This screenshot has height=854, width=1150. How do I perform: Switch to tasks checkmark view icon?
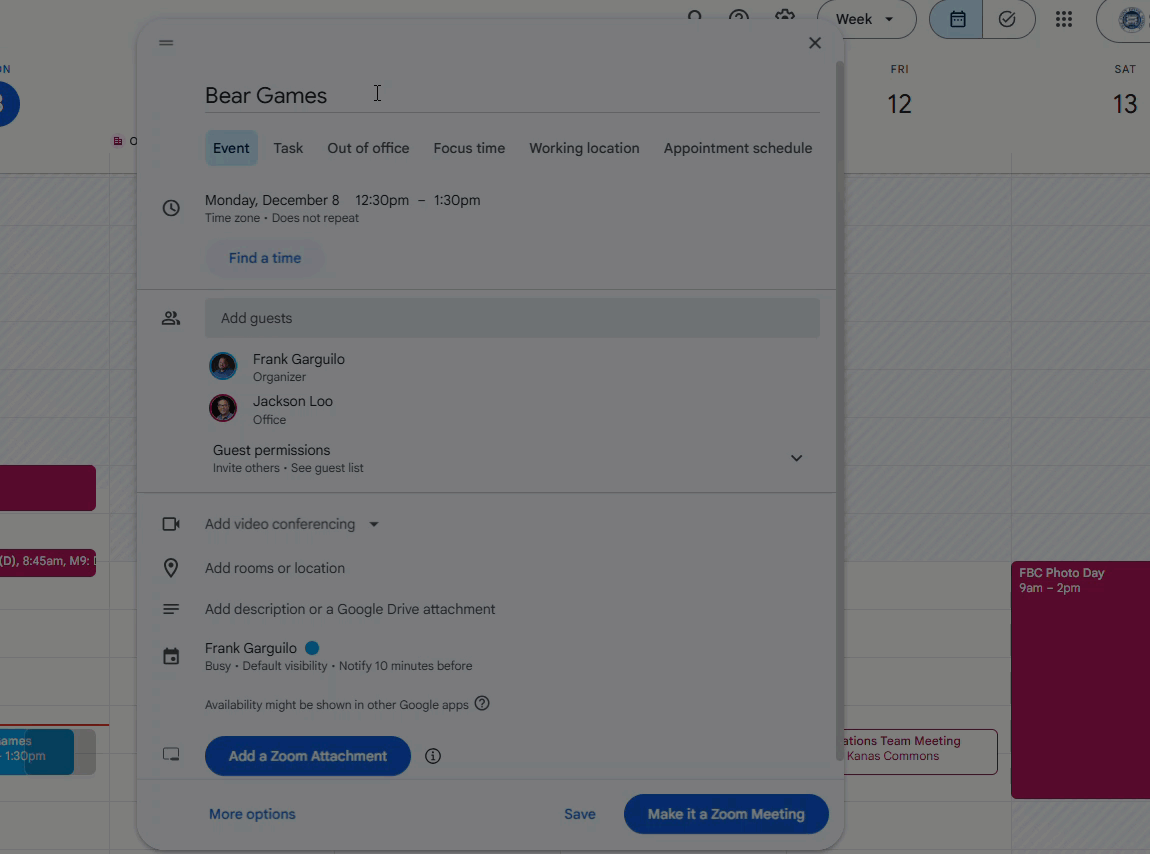pyautogui.click(x=1008, y=19)
